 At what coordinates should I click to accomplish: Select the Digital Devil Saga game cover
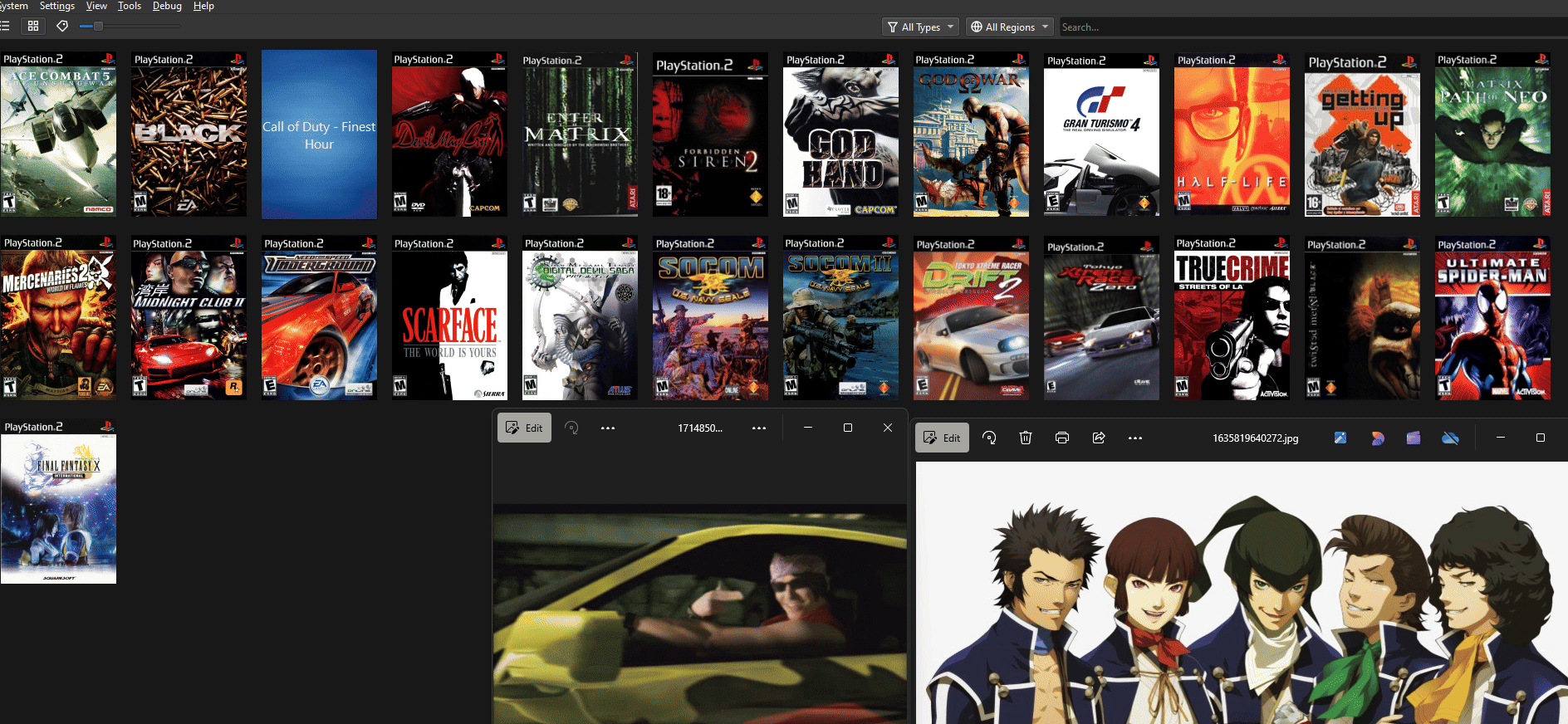(580, 318)
